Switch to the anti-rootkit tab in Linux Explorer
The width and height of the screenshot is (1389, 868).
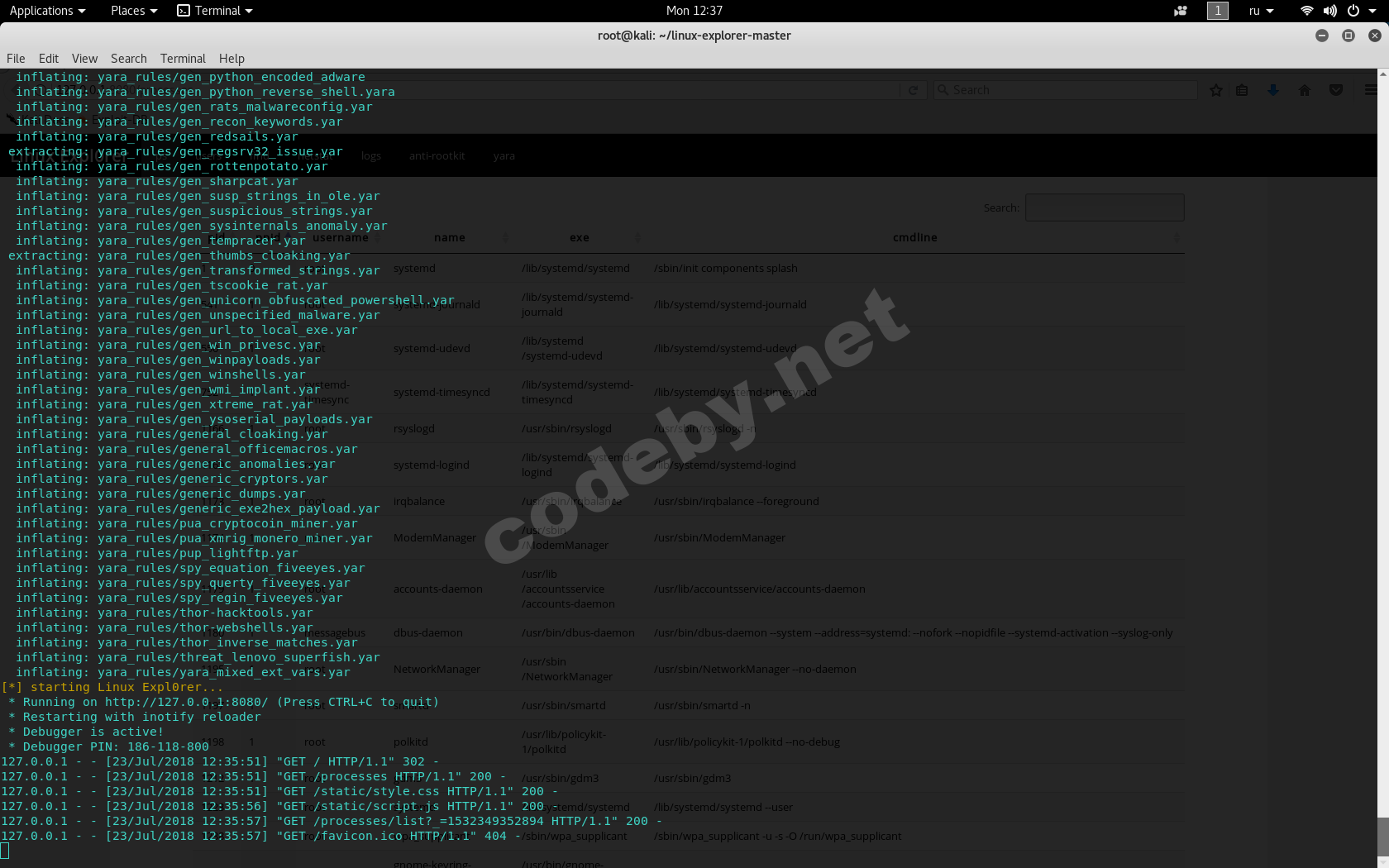437,156
